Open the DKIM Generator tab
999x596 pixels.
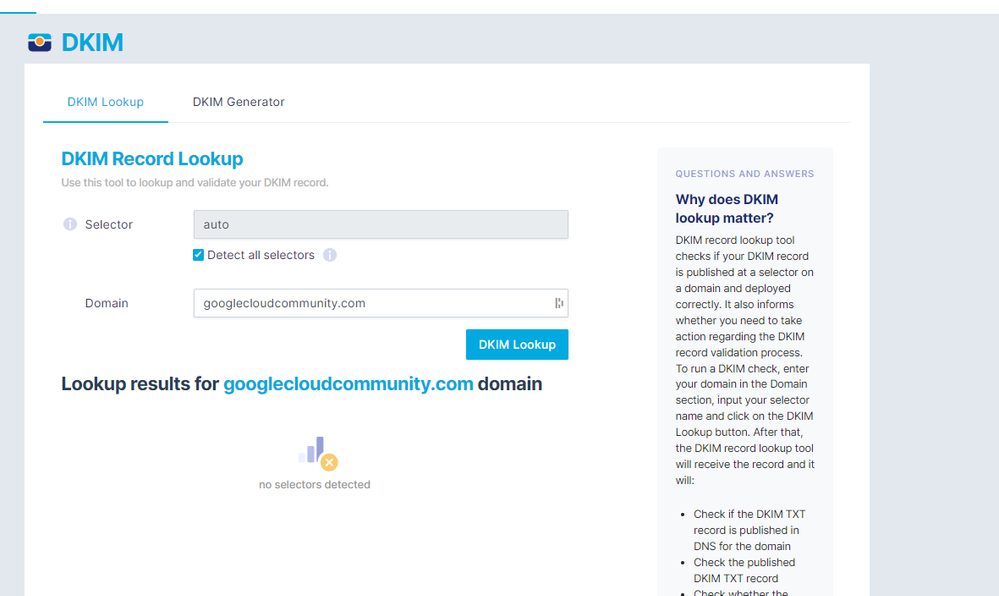tap(238, 102)
